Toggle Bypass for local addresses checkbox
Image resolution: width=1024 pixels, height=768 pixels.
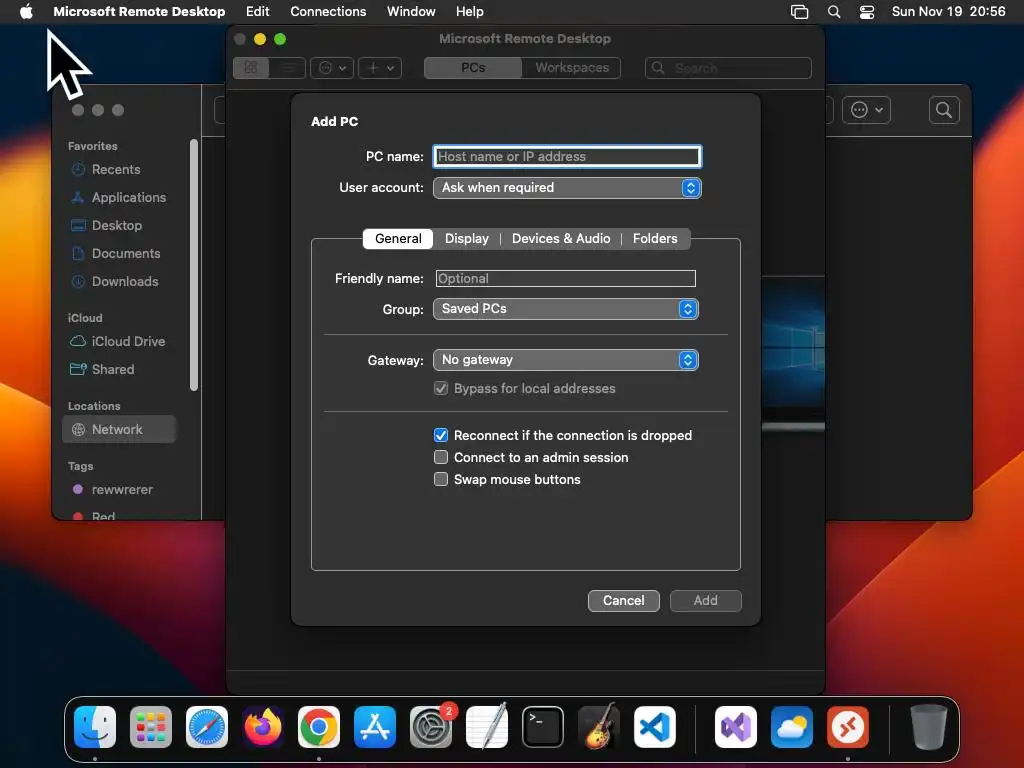pos(441,389)
